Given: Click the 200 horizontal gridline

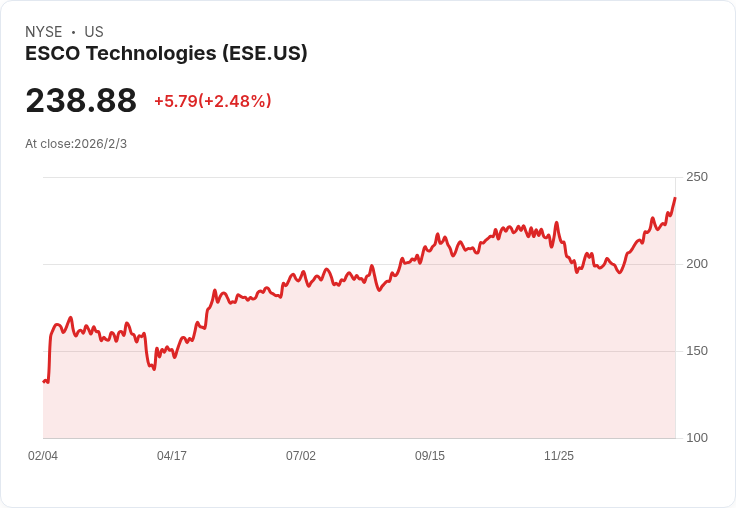Looking at the screenshot, I should pos(359,264).
